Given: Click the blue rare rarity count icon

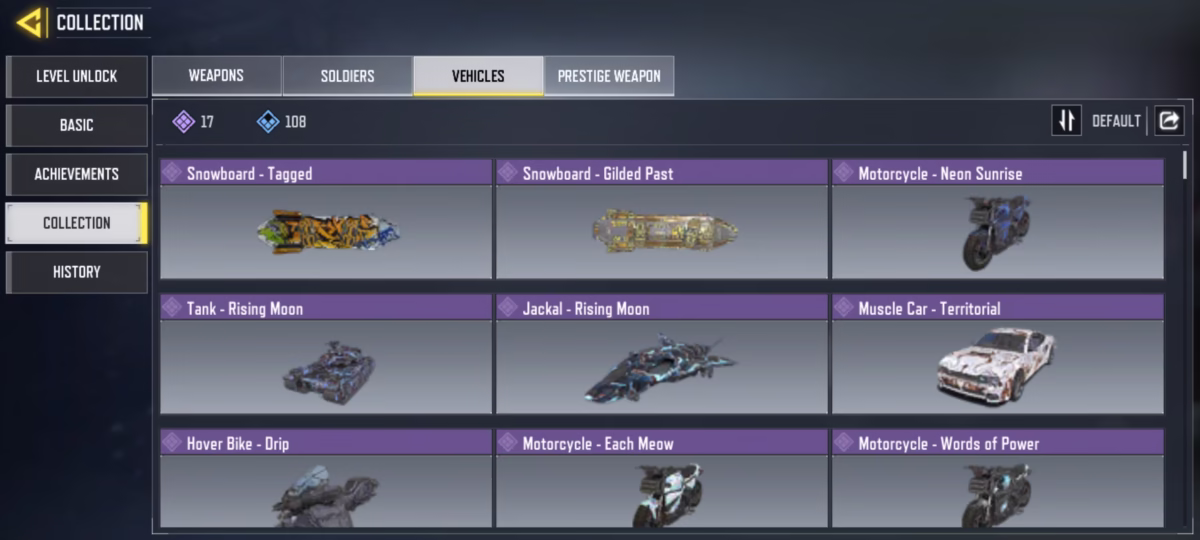Looking at the screenshot, I should 268,122.
